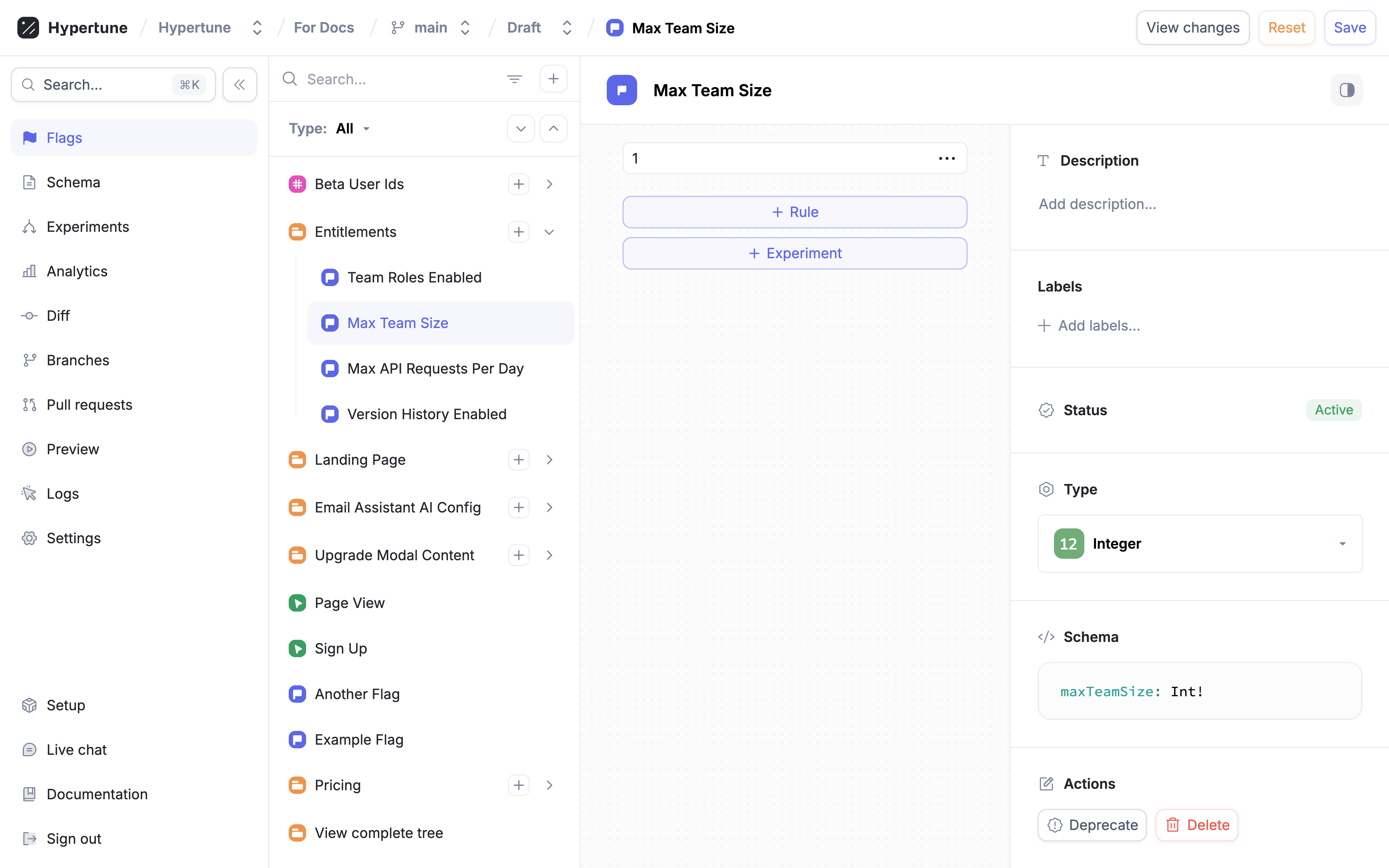Toggle the right details panel icon
The width and height of the screenshot is (1389, 868).
1347,90
